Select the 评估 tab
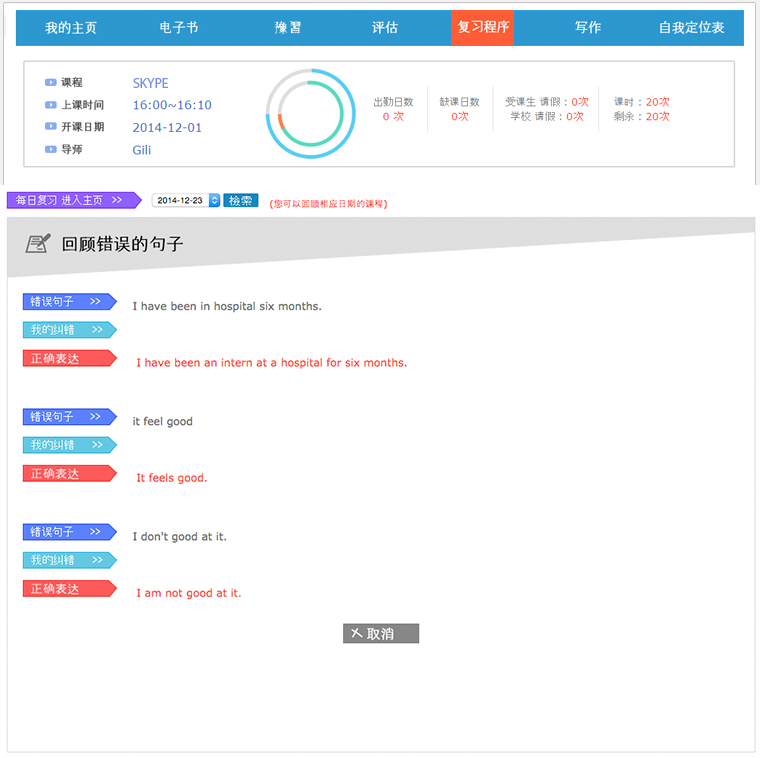Viewport: 760px width, 758px height. pyautogui.click(x=385, y=28)
